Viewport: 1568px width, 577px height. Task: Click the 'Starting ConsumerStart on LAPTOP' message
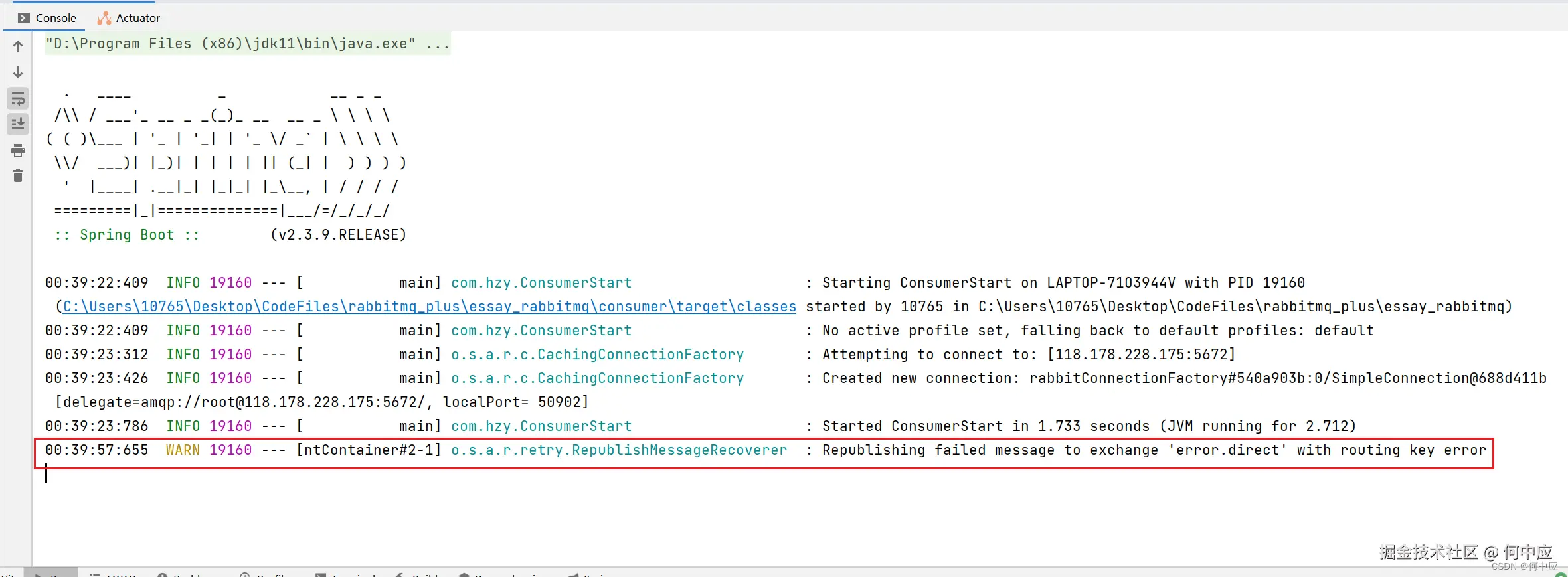1063,283
